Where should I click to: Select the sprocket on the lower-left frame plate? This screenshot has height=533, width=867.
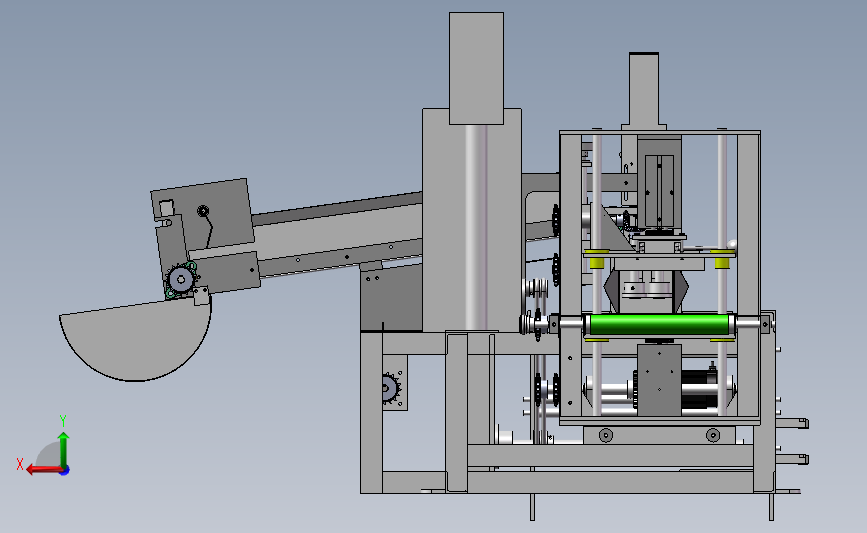point(390,389)
